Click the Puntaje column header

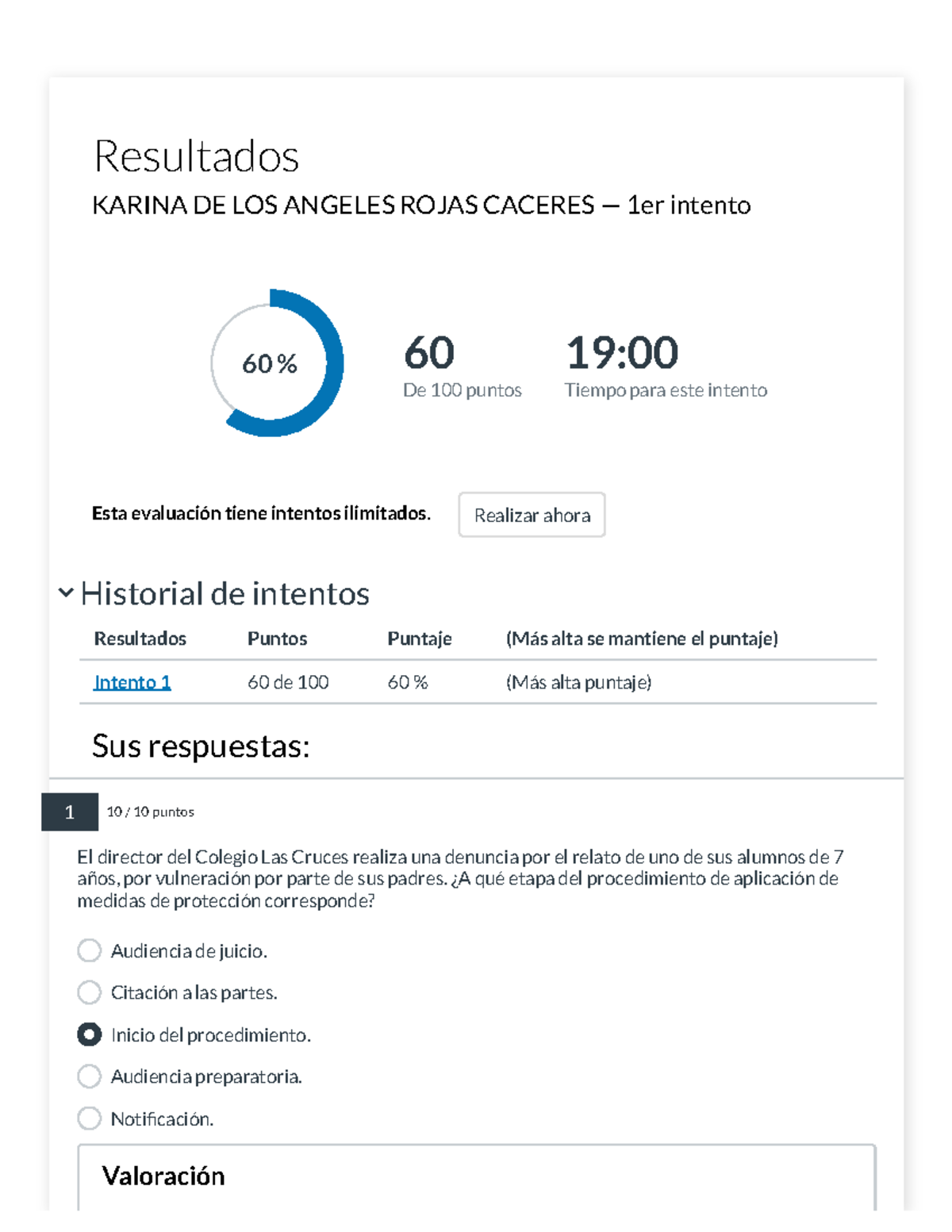420,638
